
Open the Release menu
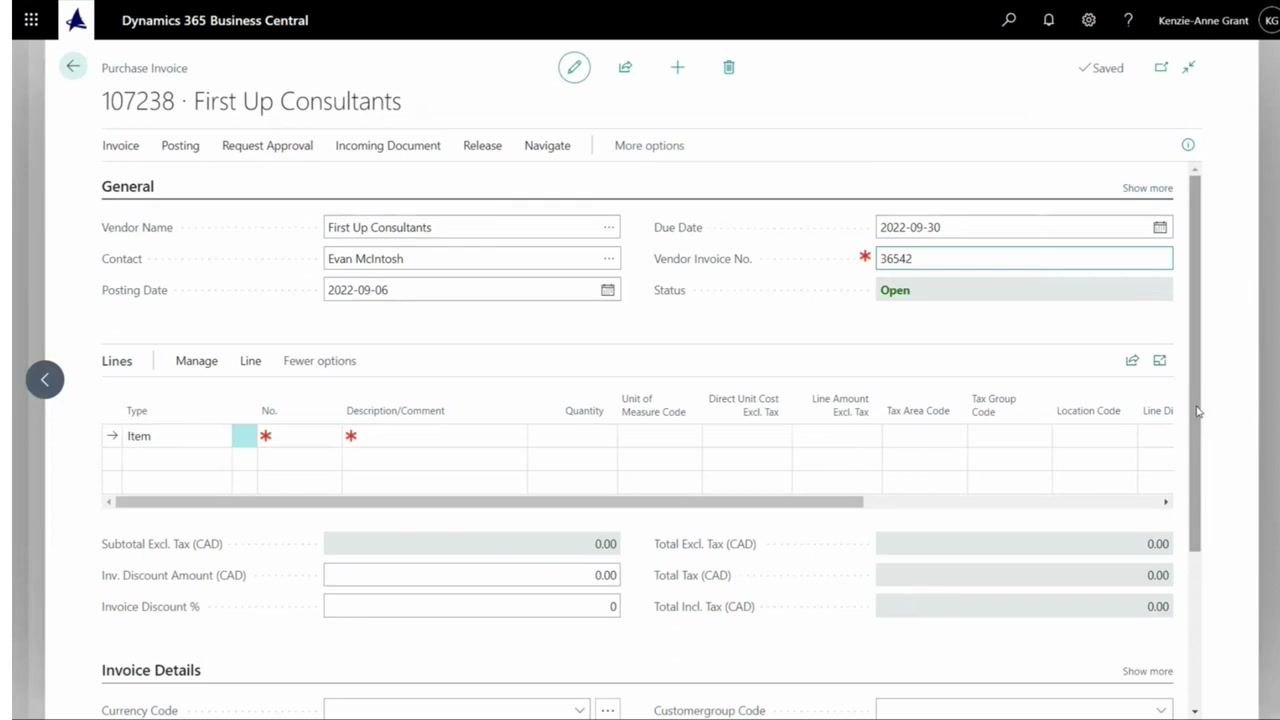click(482, 145)
